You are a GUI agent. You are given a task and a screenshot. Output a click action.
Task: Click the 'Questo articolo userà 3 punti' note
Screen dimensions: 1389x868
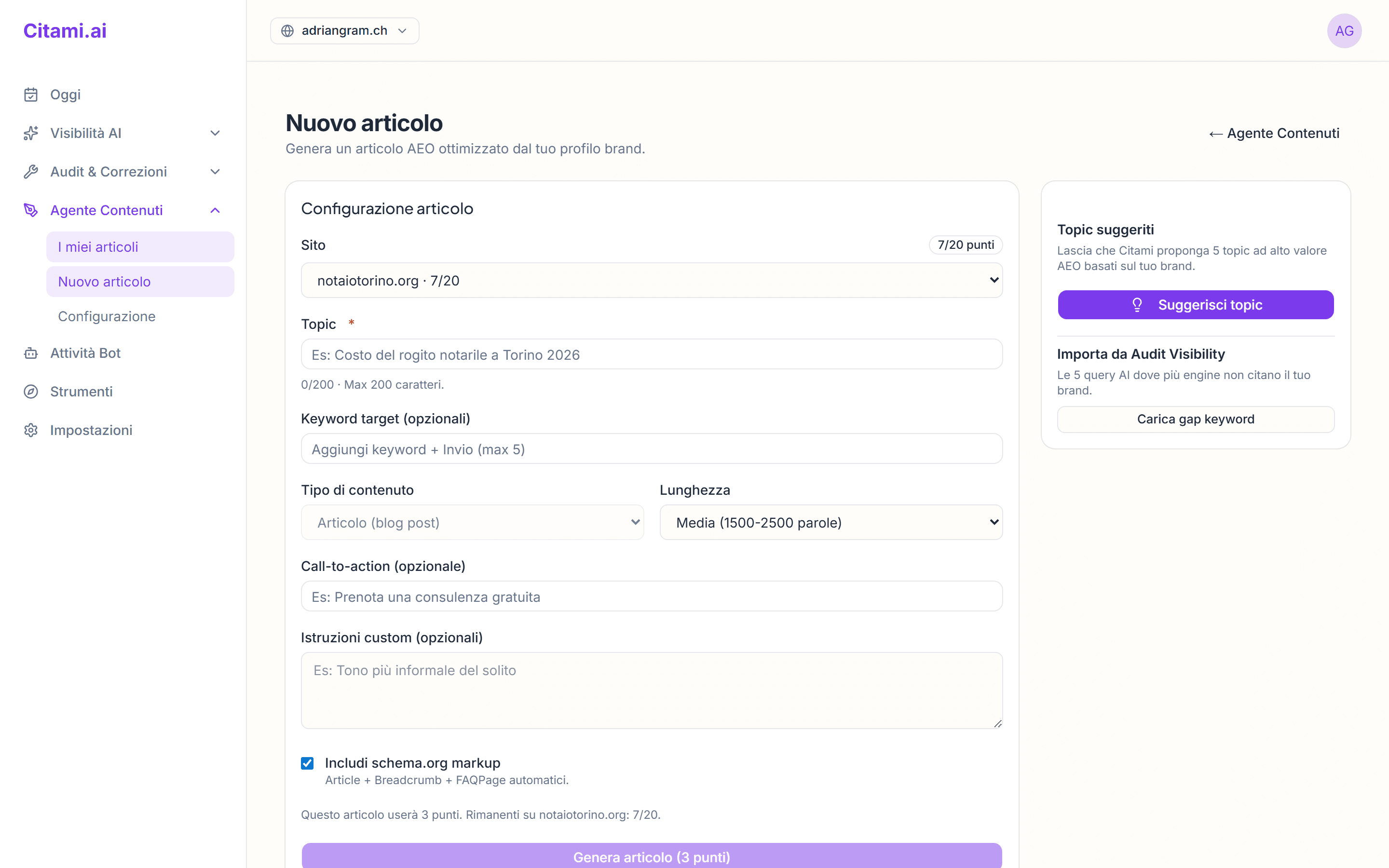[x=480, y=814]
